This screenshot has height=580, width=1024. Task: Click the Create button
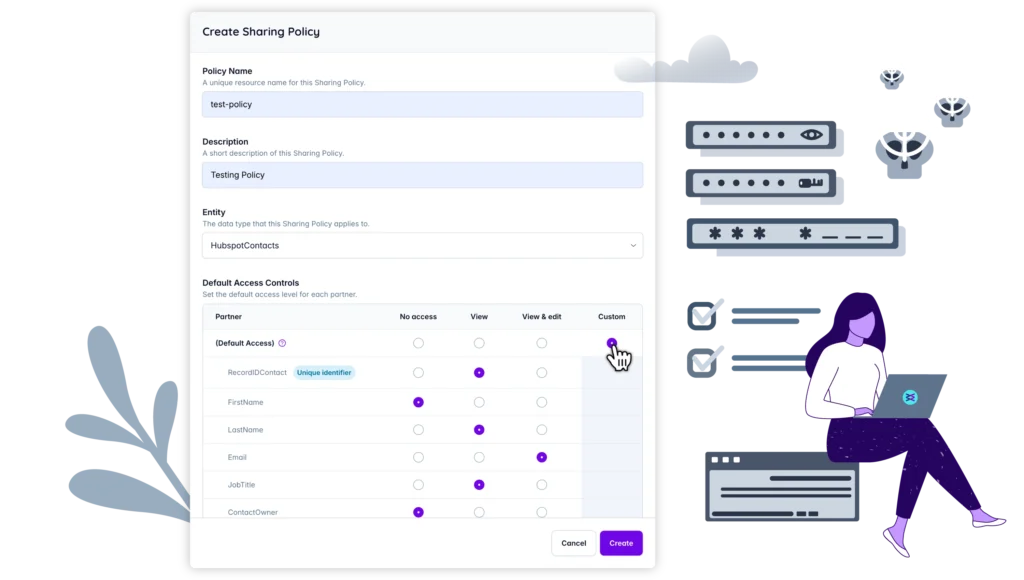pos(621,543)
